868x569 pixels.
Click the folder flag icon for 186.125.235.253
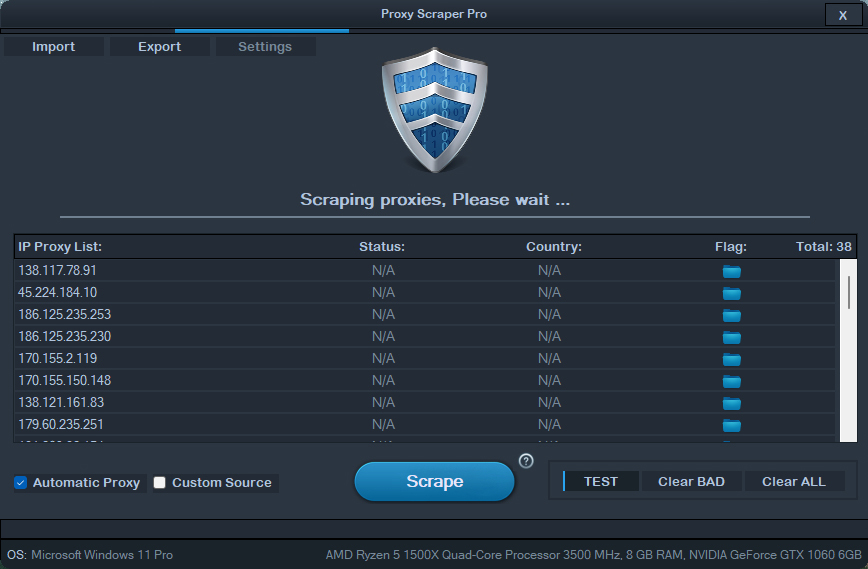(731, 315)
